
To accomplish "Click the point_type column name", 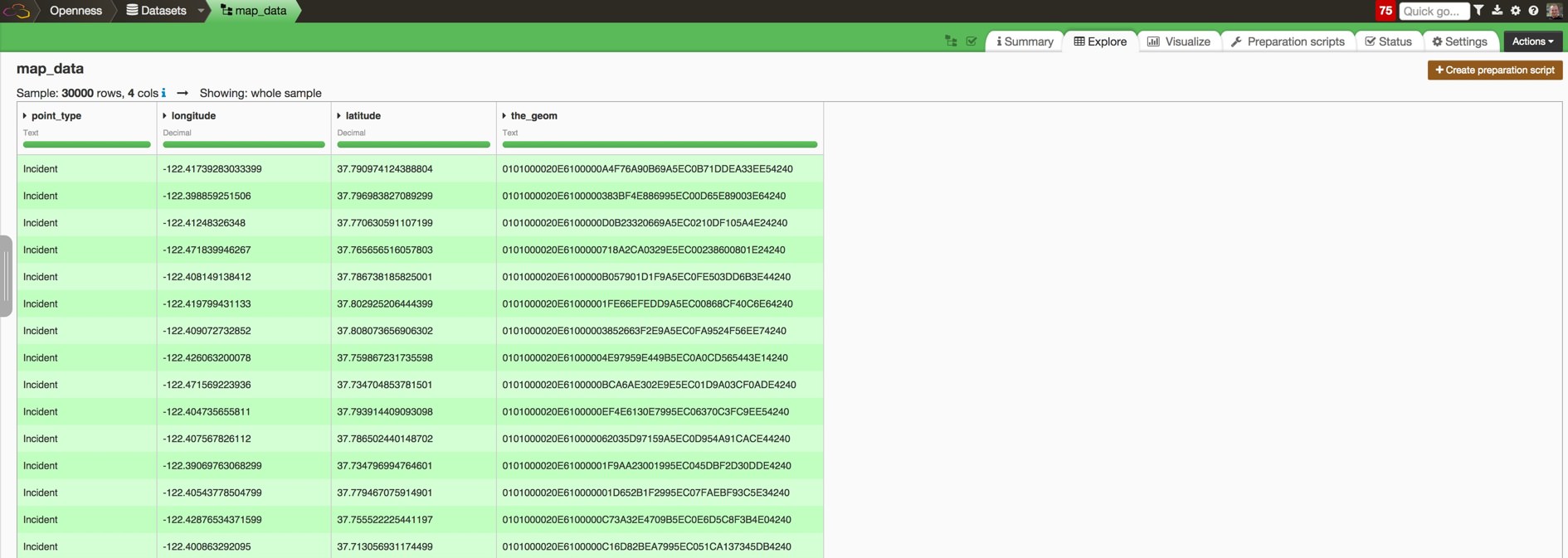I will [x=56, y=116].
